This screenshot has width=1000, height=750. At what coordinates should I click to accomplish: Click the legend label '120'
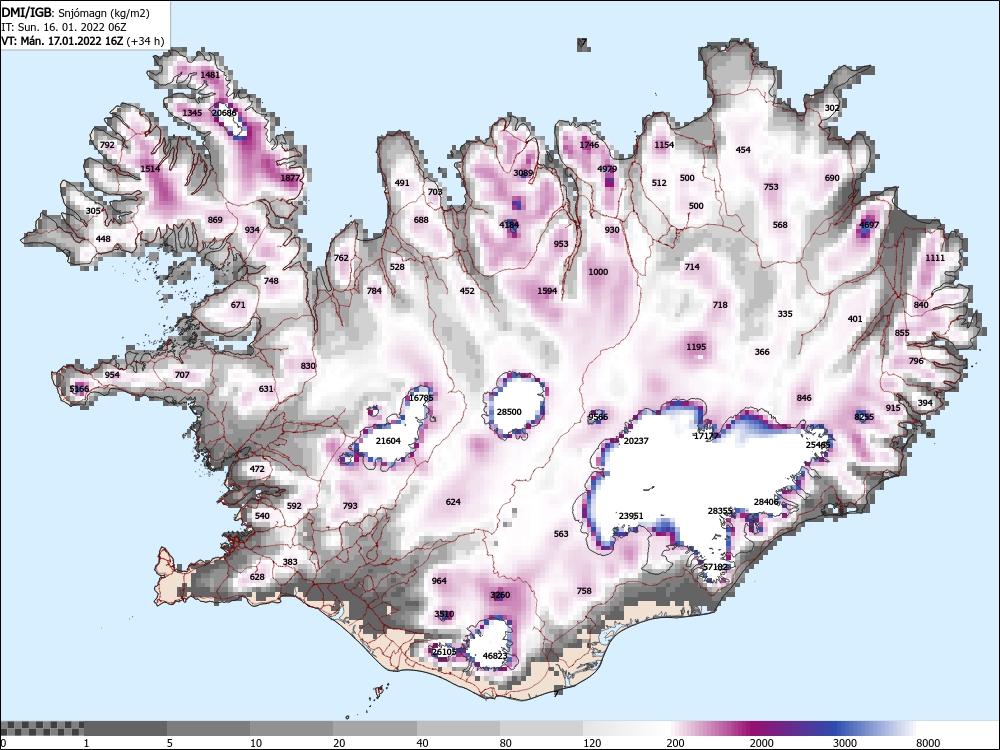pos(592,743)
